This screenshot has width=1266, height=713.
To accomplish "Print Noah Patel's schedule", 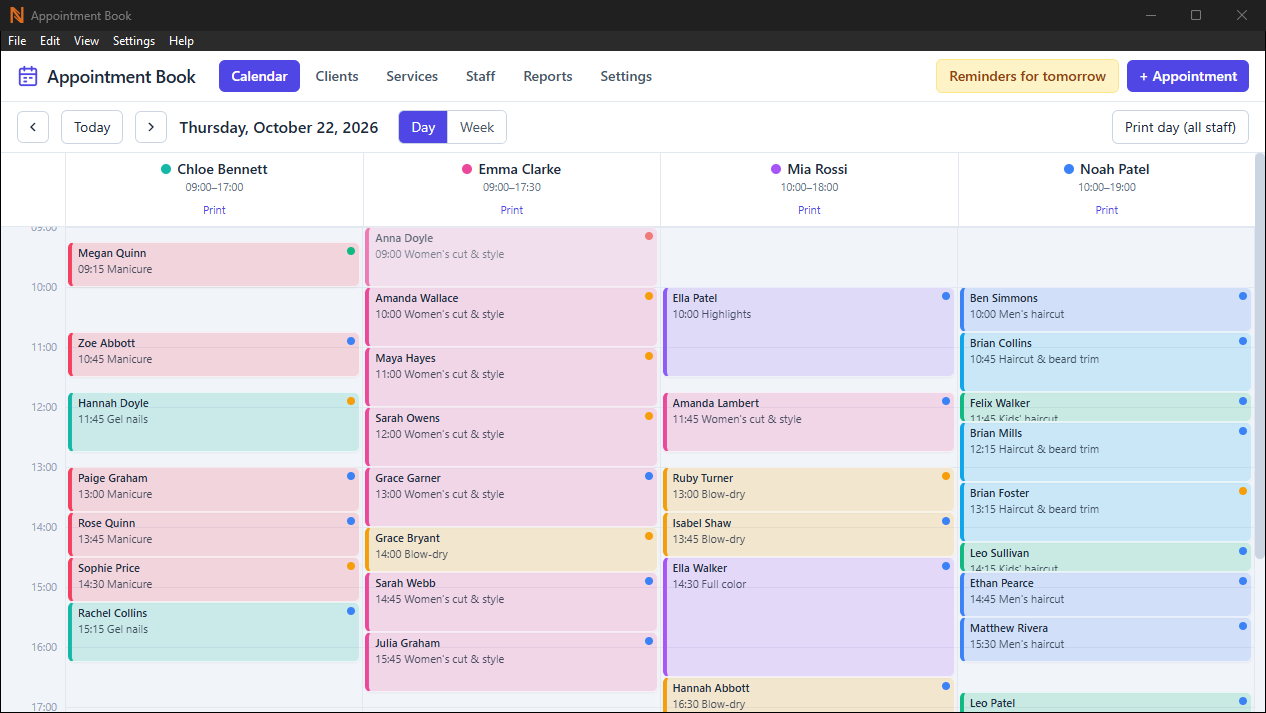I will tap(1107, 210).
